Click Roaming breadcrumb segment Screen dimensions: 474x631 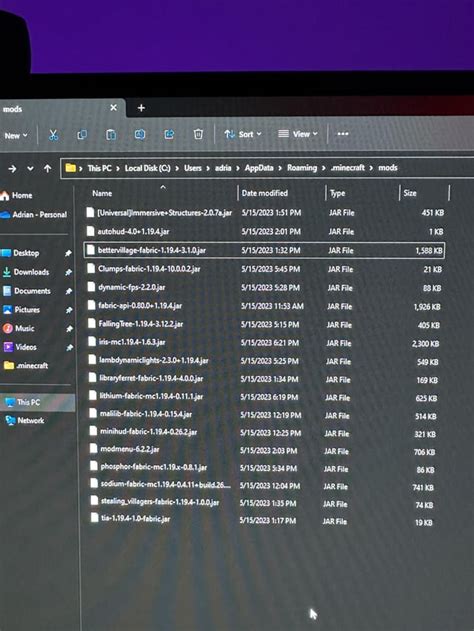(302, 168)
